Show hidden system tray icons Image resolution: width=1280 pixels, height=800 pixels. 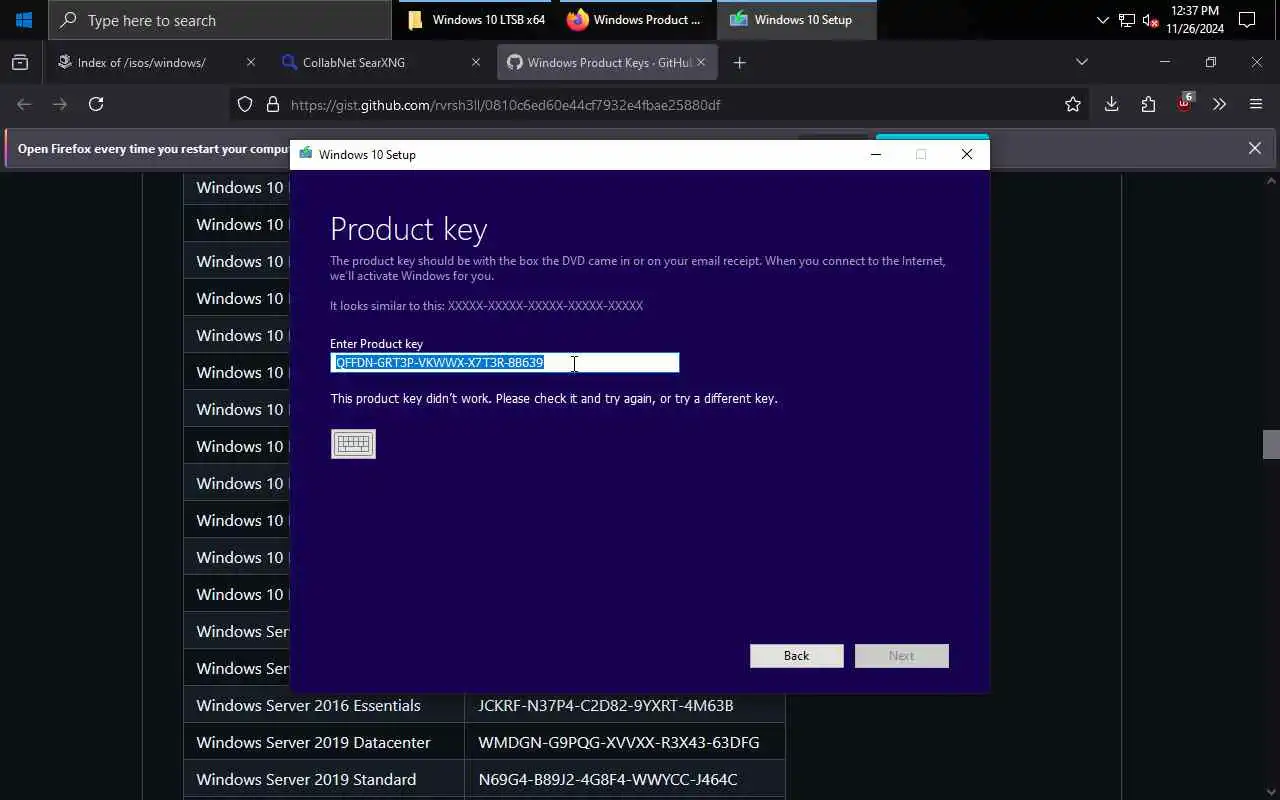point(1103,20)
